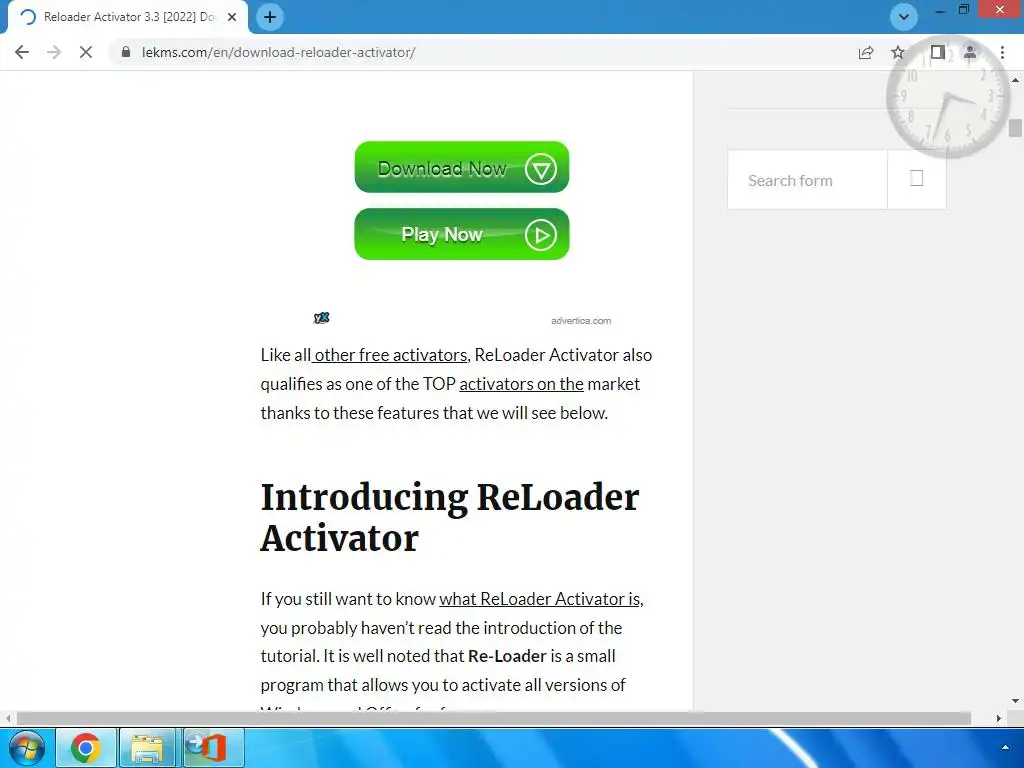Stop page loading with the X button
Image resolution: width=1024 pixels, height=768 pixels.
pyautogui.click(x=86, y=52)
